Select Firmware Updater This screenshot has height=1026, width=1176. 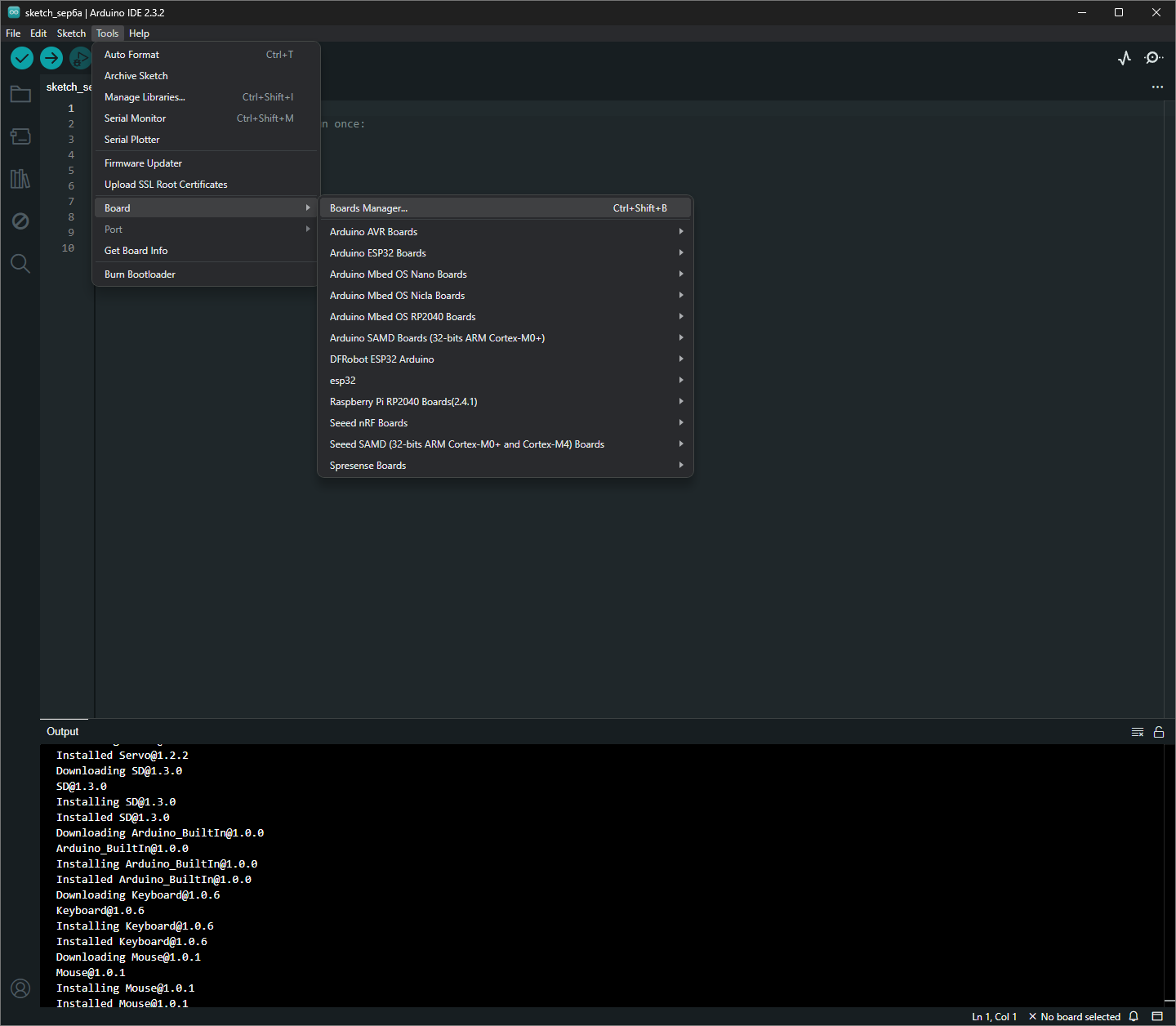coord(206,163)
